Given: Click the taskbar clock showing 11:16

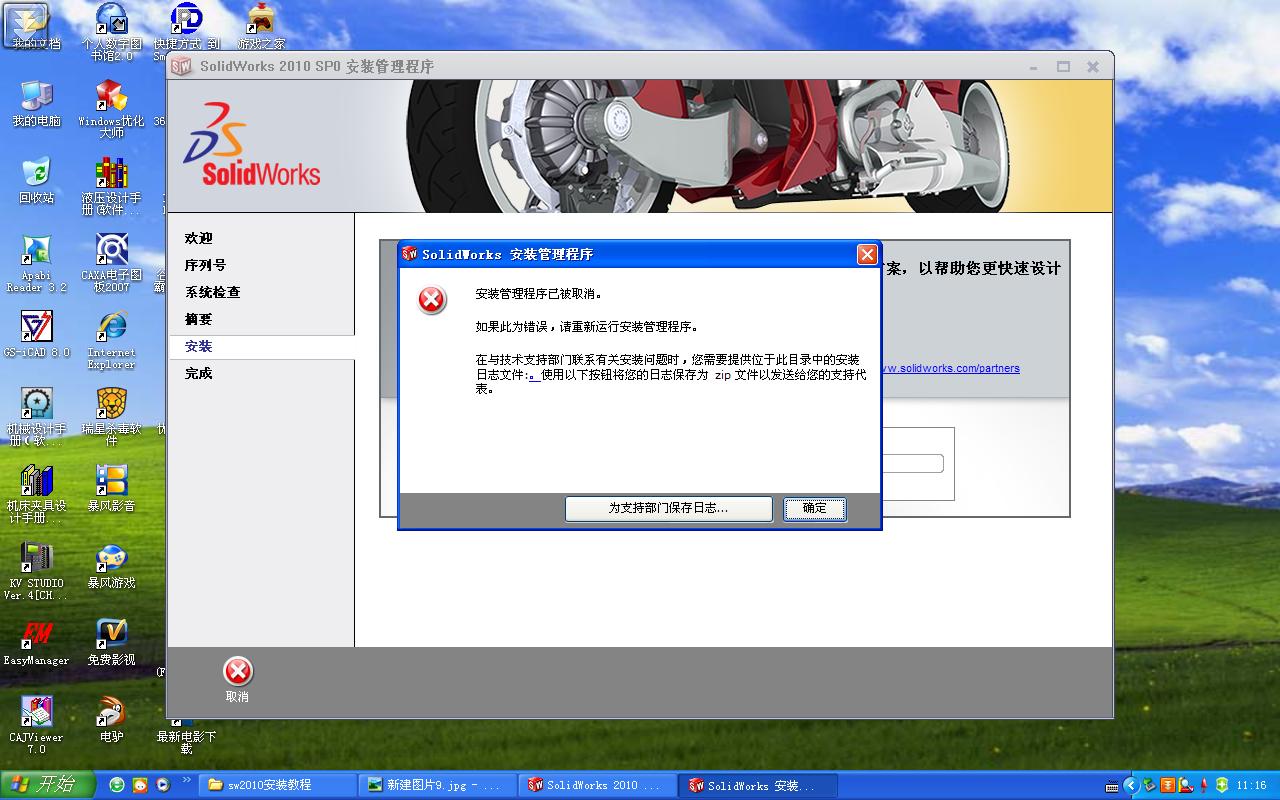Looking at the screenshot, I should pos(1252,785).
